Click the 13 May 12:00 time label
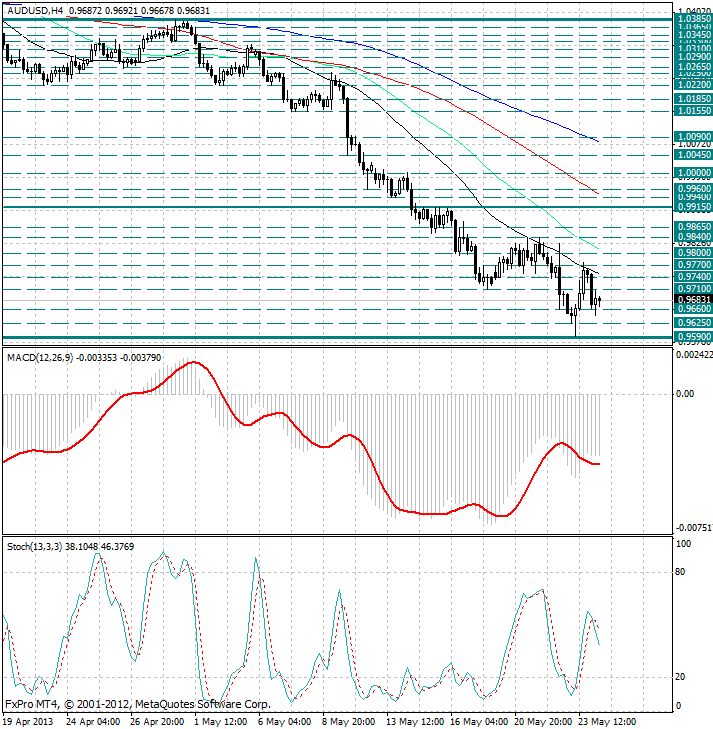713x729 pixels. [415, 722]
